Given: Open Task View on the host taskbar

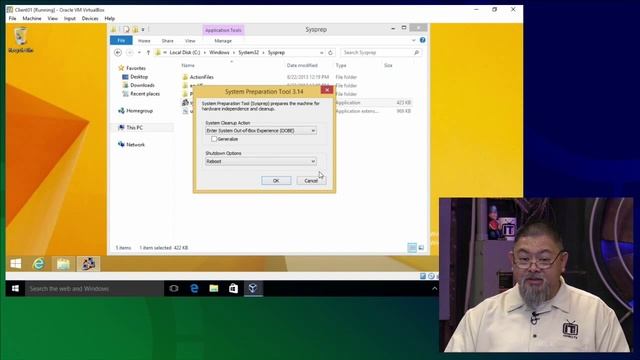Looking at the screenshot, I should (174, 289).
